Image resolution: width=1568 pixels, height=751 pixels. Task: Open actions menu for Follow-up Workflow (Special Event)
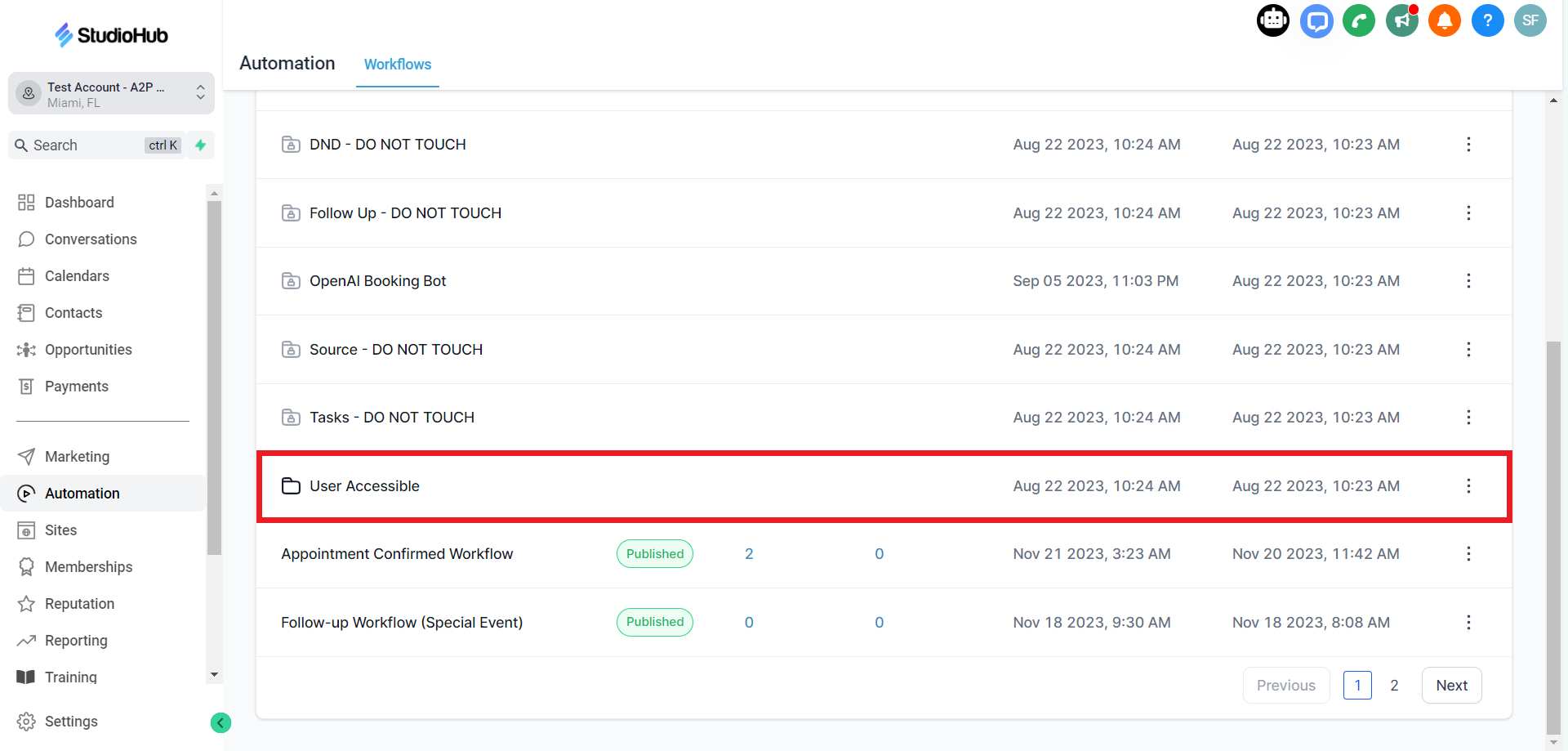coord(1468,622)
